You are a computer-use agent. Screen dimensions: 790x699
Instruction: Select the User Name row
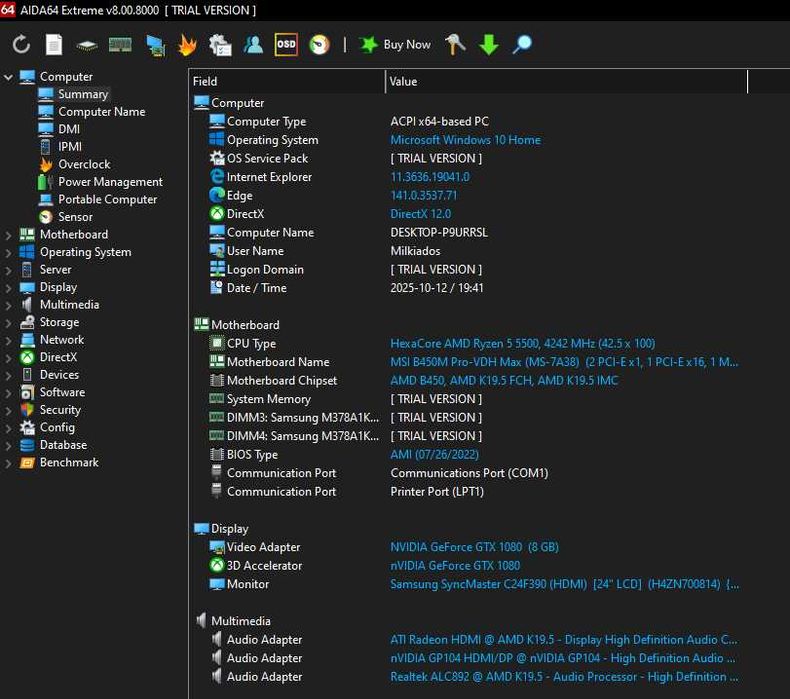pyautogui.click(x=469, y=251)
